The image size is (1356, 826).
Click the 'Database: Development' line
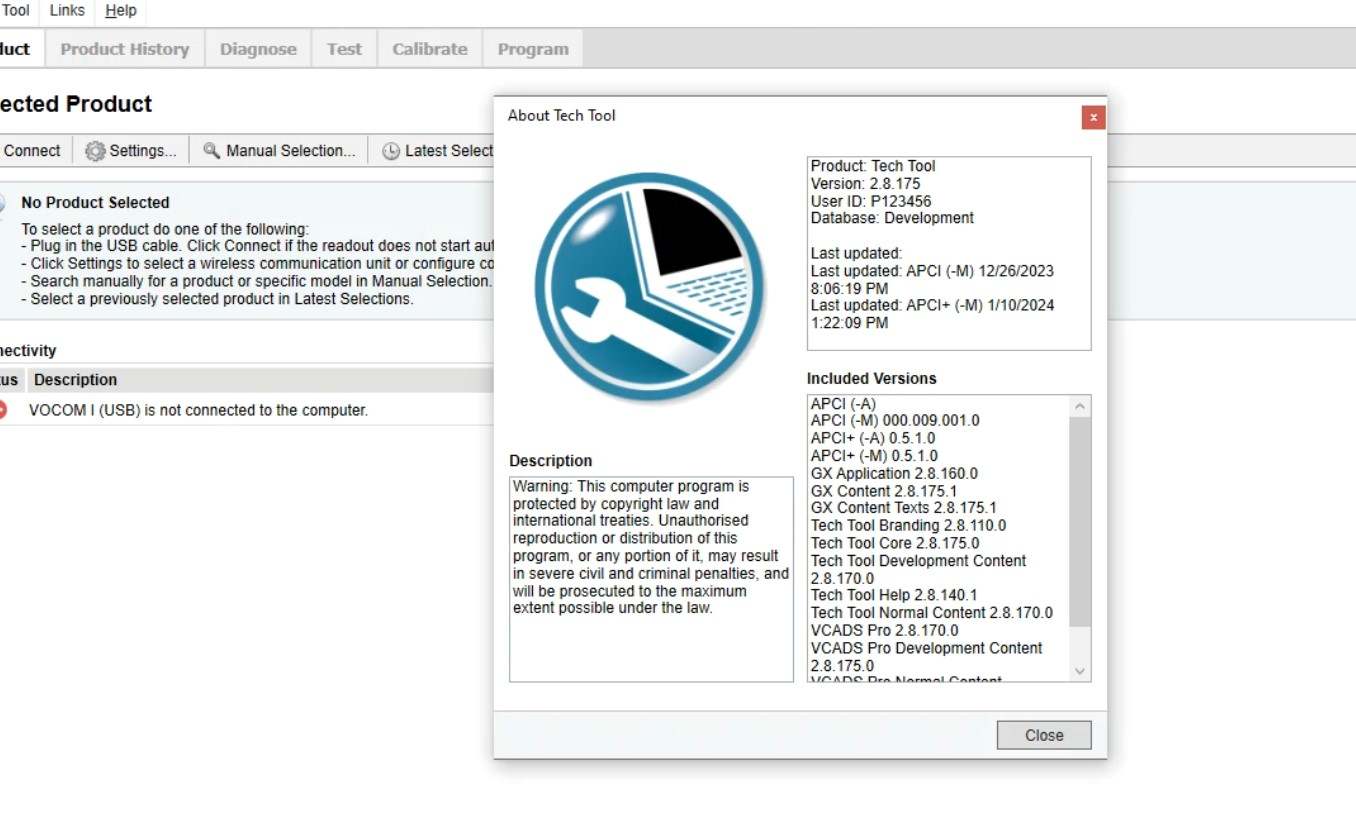coord(892,218)
